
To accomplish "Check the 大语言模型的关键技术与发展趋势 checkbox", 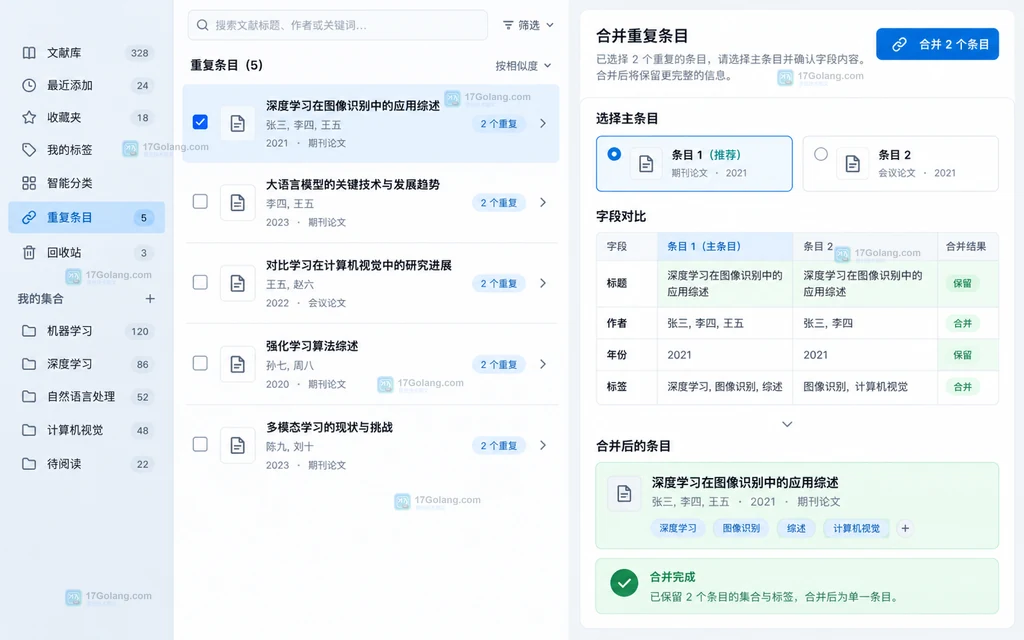I will point(200,201).
